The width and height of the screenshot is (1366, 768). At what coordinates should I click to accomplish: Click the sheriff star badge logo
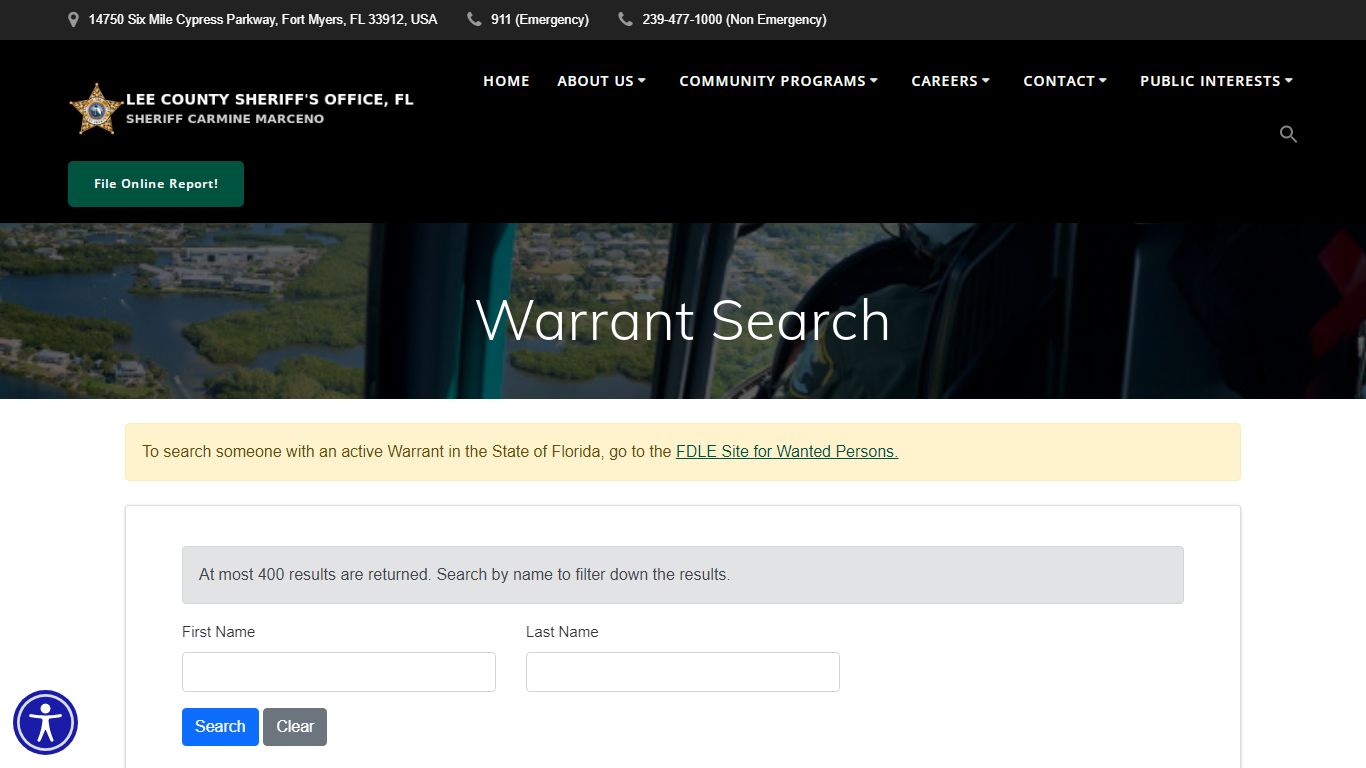point(96,109)
